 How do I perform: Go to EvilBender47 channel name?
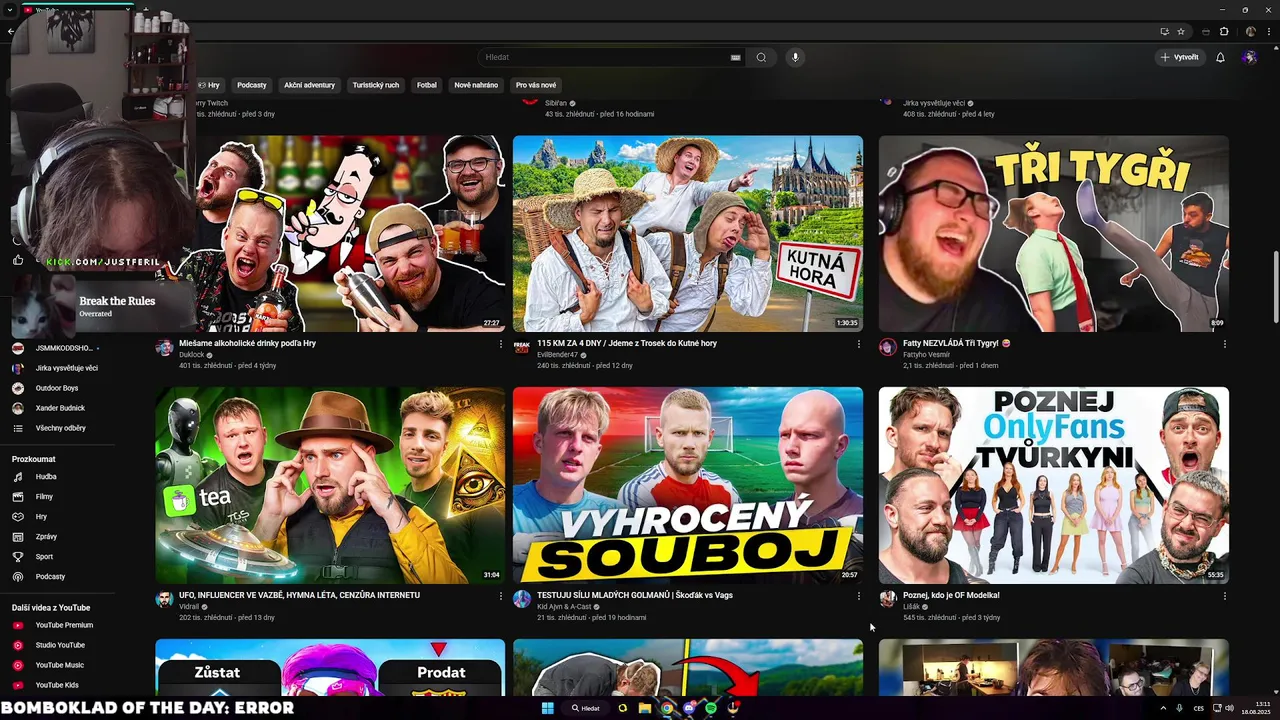pyautogui.click(x=557, y=355)
